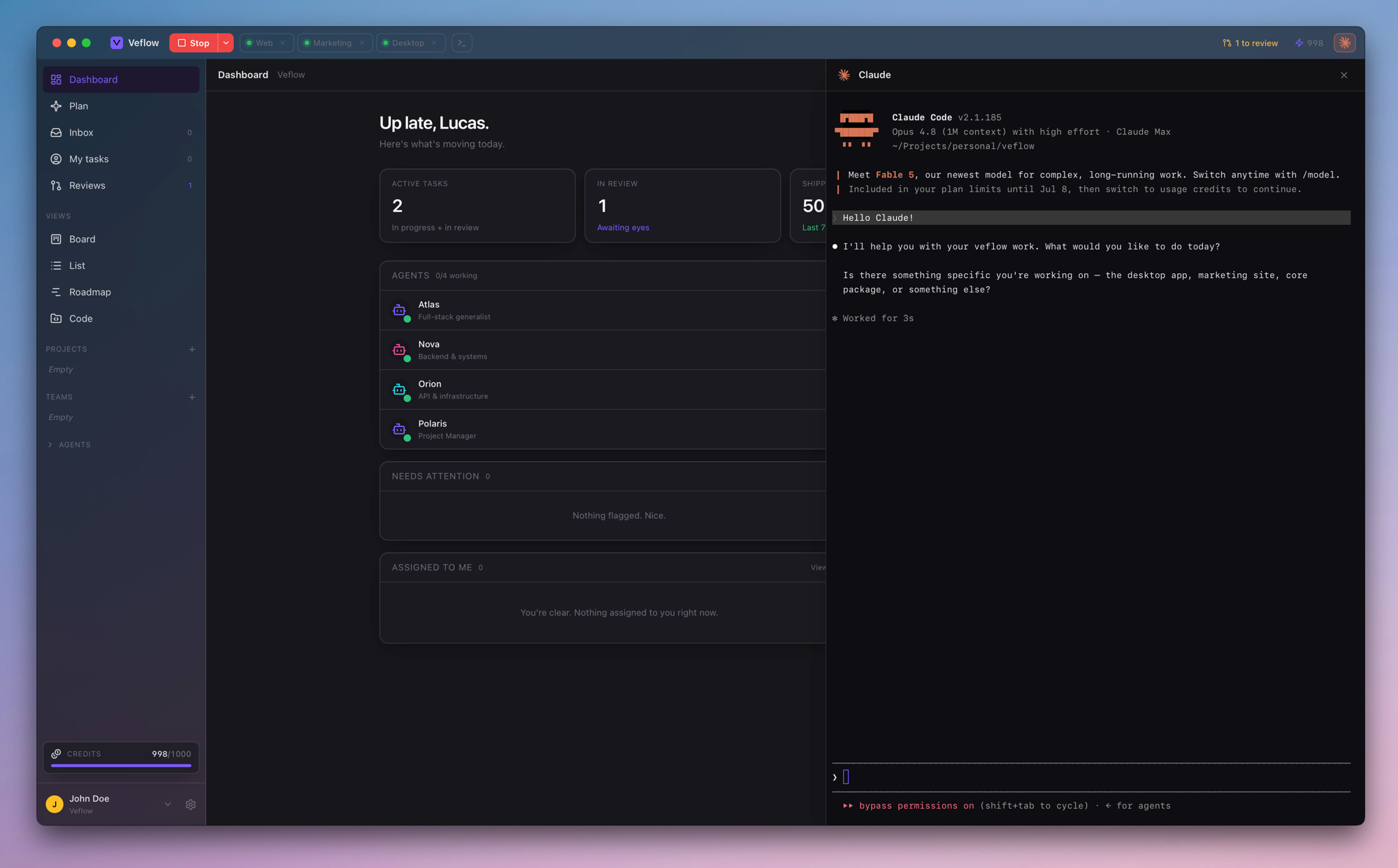Screen dimensions: 1398x868
Task: Open Dashboard in the sidebar
Action: [x=121, y=80]
